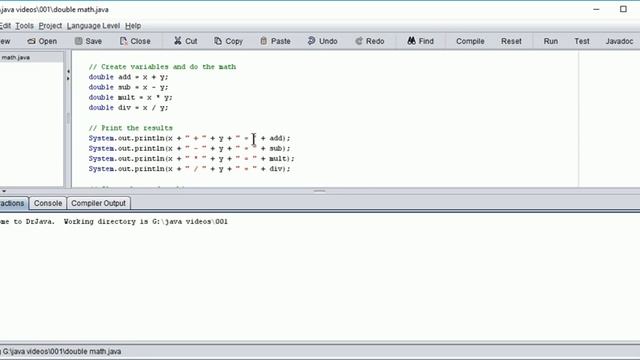Collapse editor pane with bottom-left arrow
Image resolution: width=640 pixels, height=360 pixels.
point(3,191)
